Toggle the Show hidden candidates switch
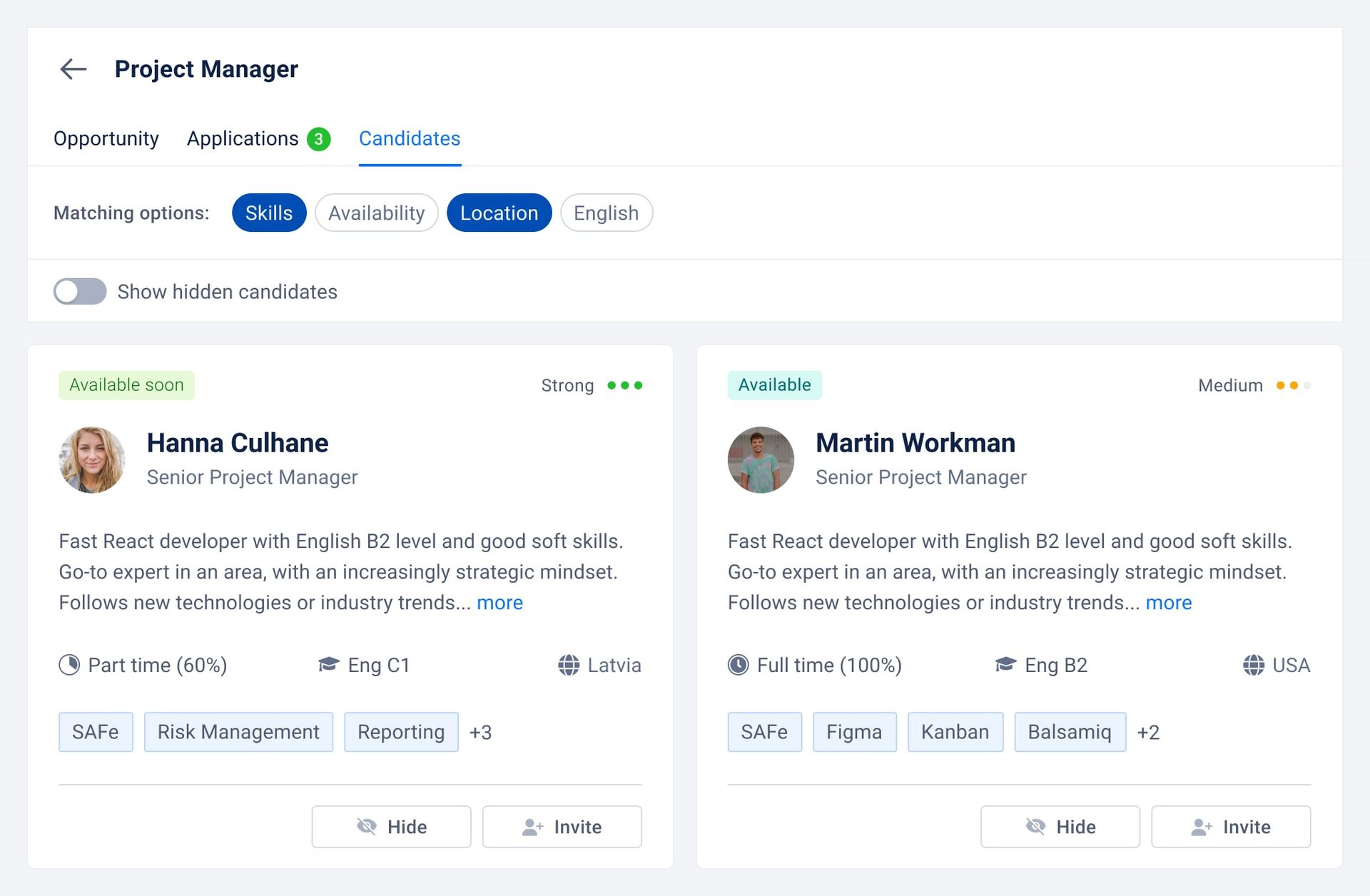The height and width of the screenshot is (896, 1370). point(80,292)
